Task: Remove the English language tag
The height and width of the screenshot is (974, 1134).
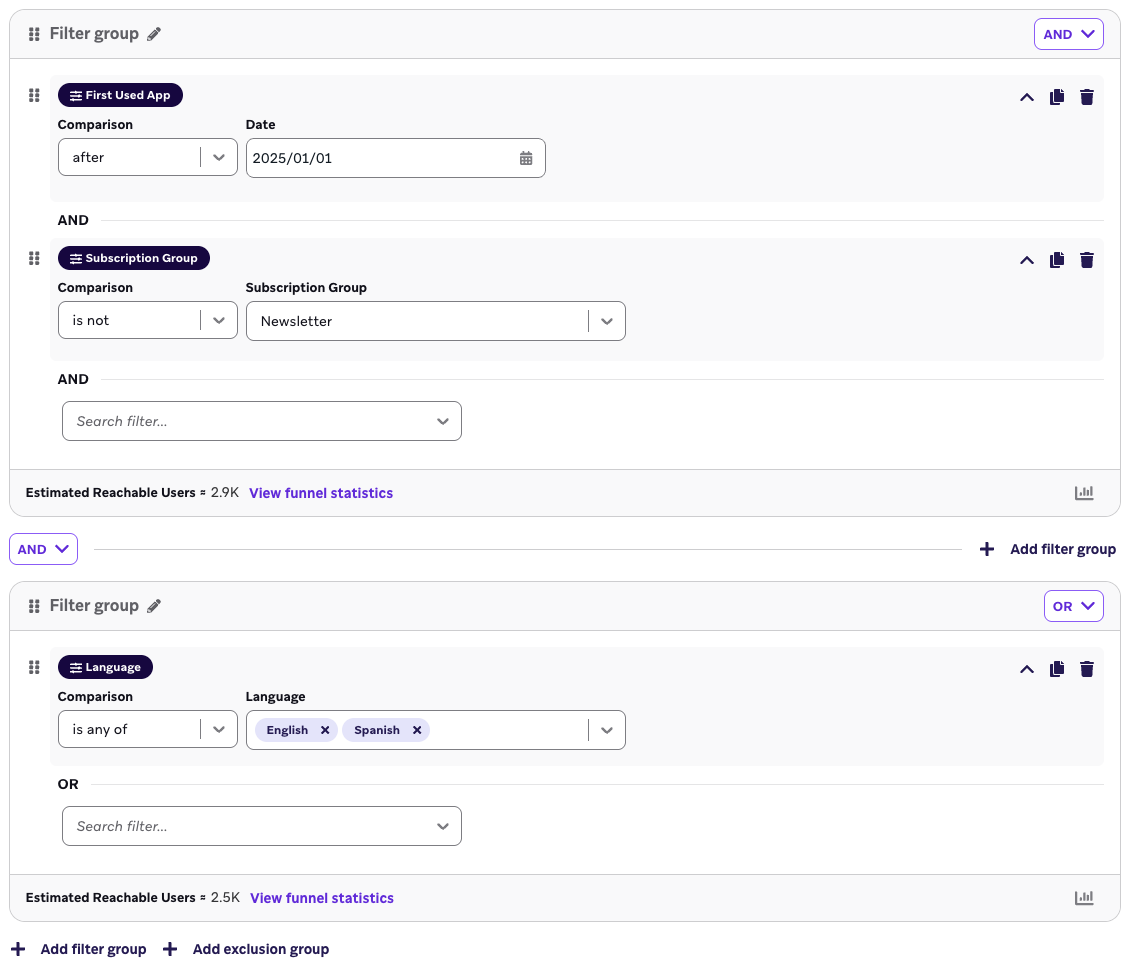Action: 325,730
